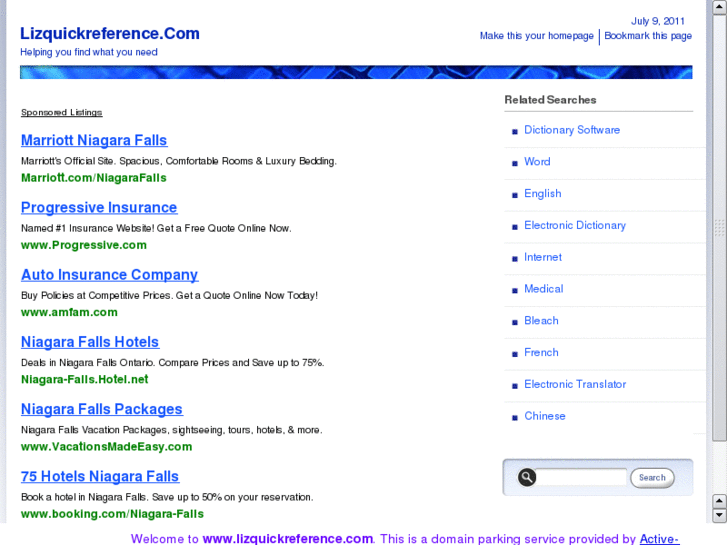Select Internet related search
This screenshot has width=727, height=545.
[x=543, y=257]
